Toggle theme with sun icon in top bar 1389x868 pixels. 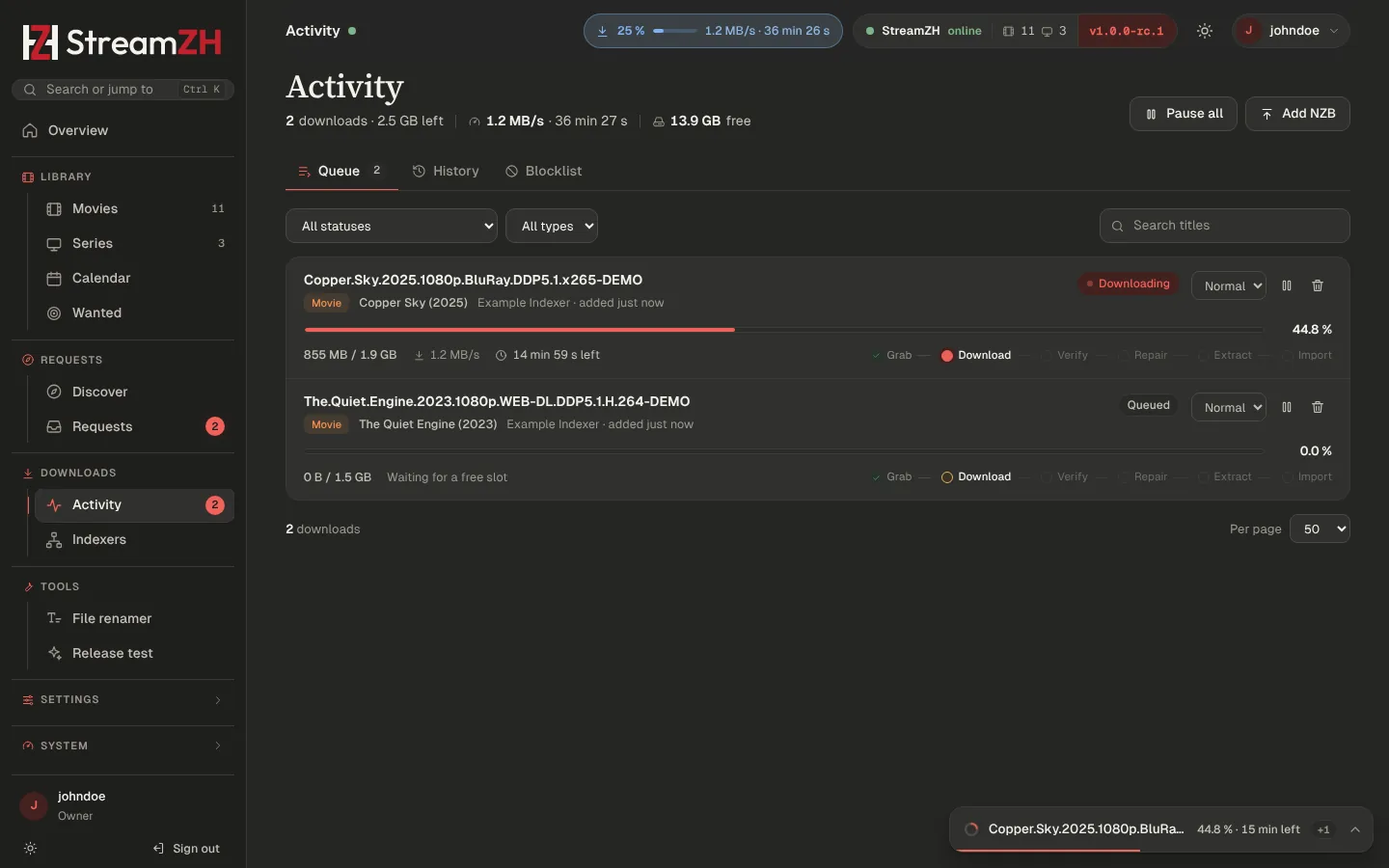coord(1205,31)
